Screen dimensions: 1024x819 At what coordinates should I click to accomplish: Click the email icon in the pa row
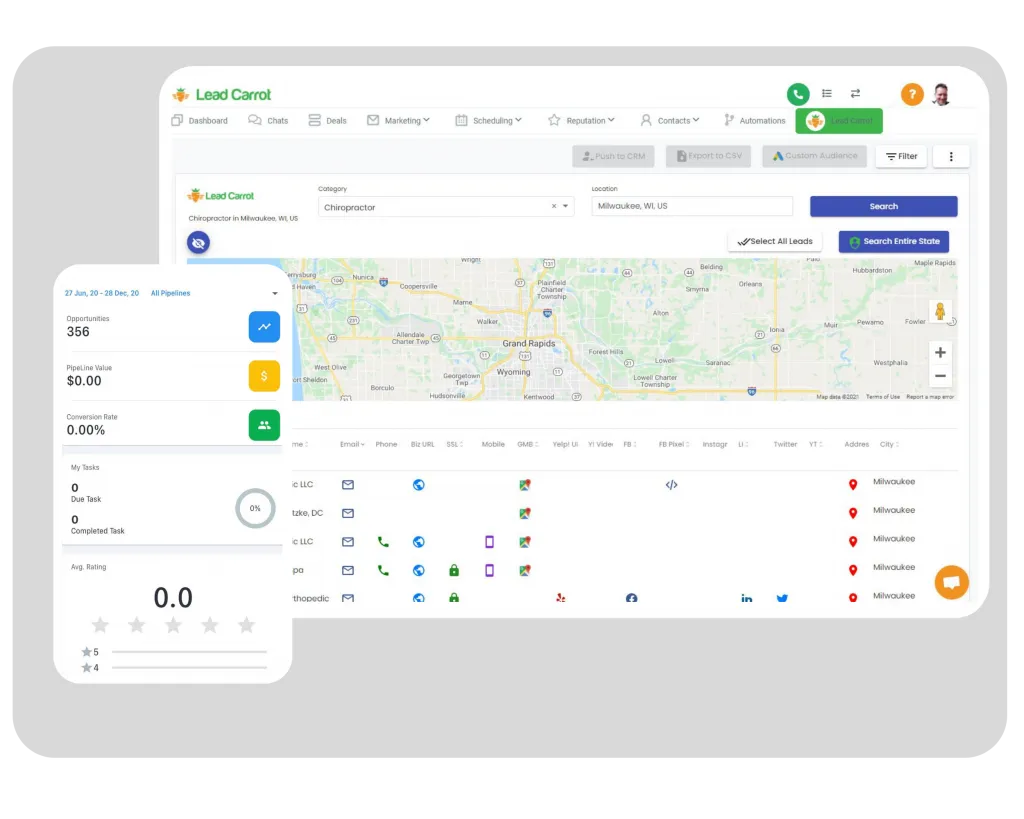tap(348, 570)
